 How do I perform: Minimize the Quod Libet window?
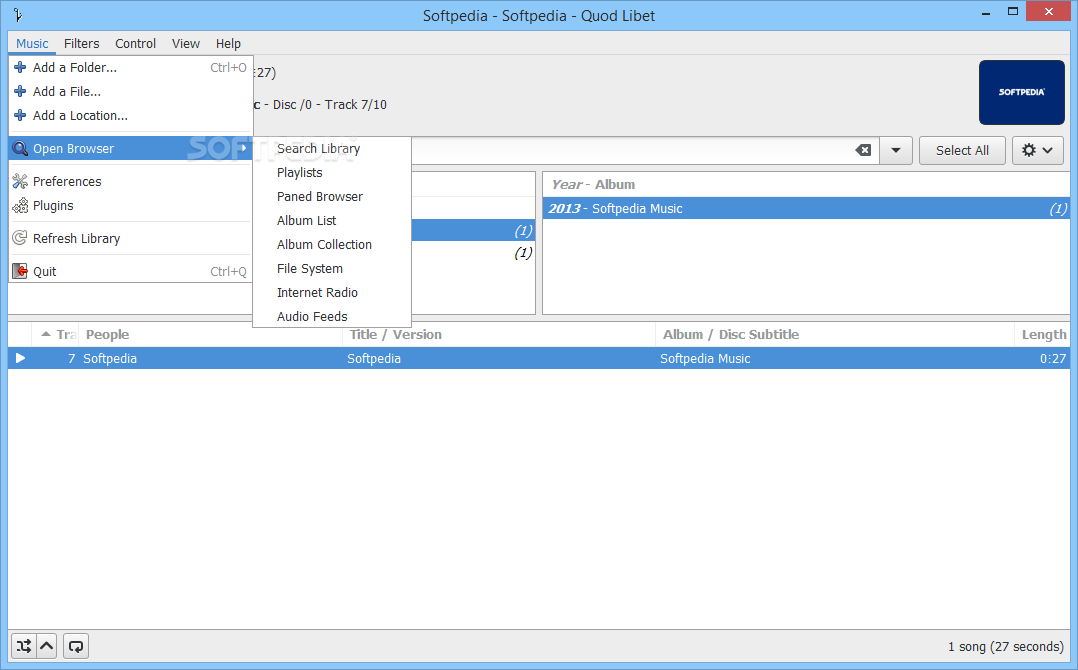point(986,12)
